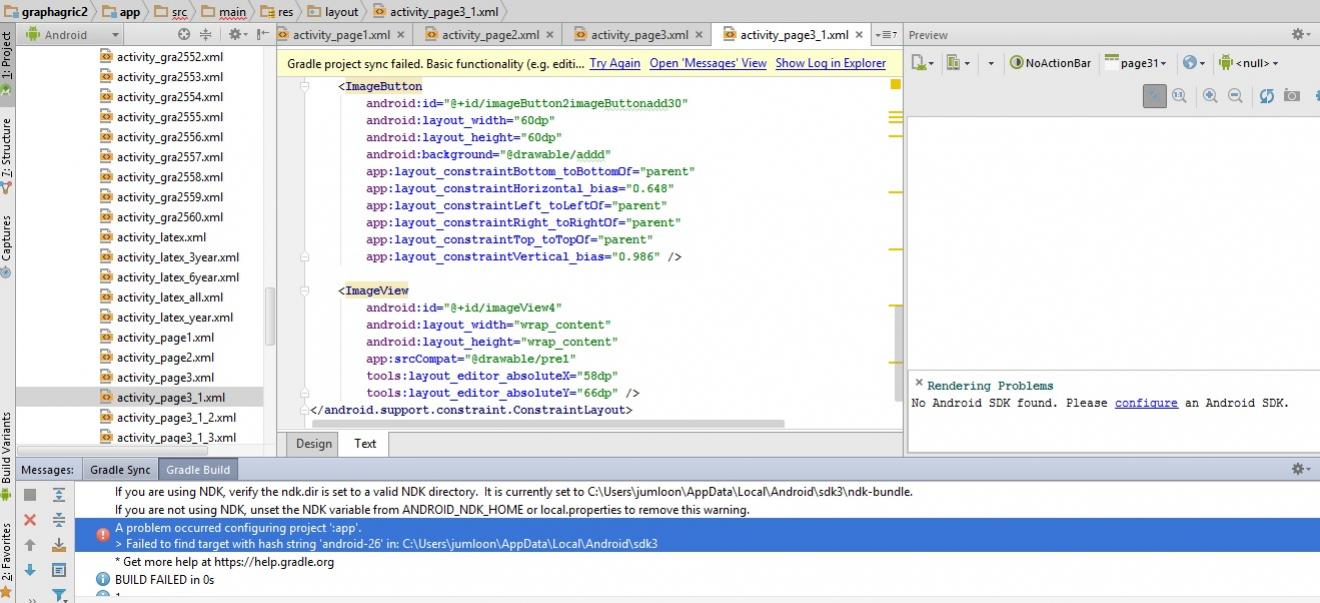Select the Gradle Build messages tab
Image resolution: width=1320 pixels, height=603 pixels.
[x=198, y=469]
